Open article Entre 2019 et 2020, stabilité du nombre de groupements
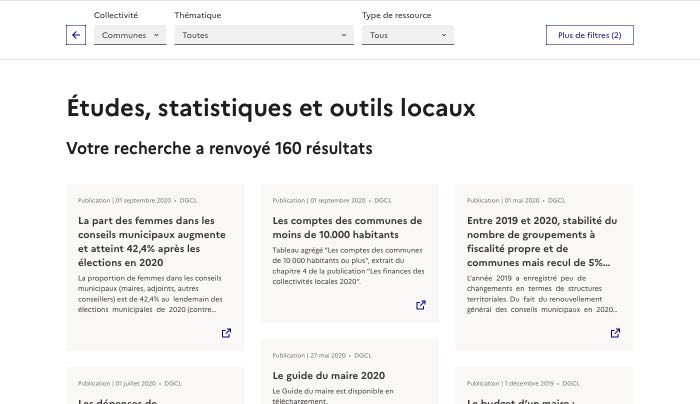The width and height of the screenshot is (700, 404). (542, 242)
